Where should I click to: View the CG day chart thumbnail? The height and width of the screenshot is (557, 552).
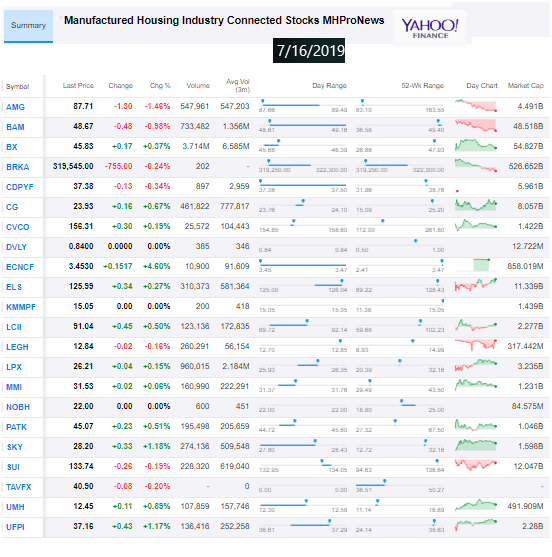[x=476, y=205]
